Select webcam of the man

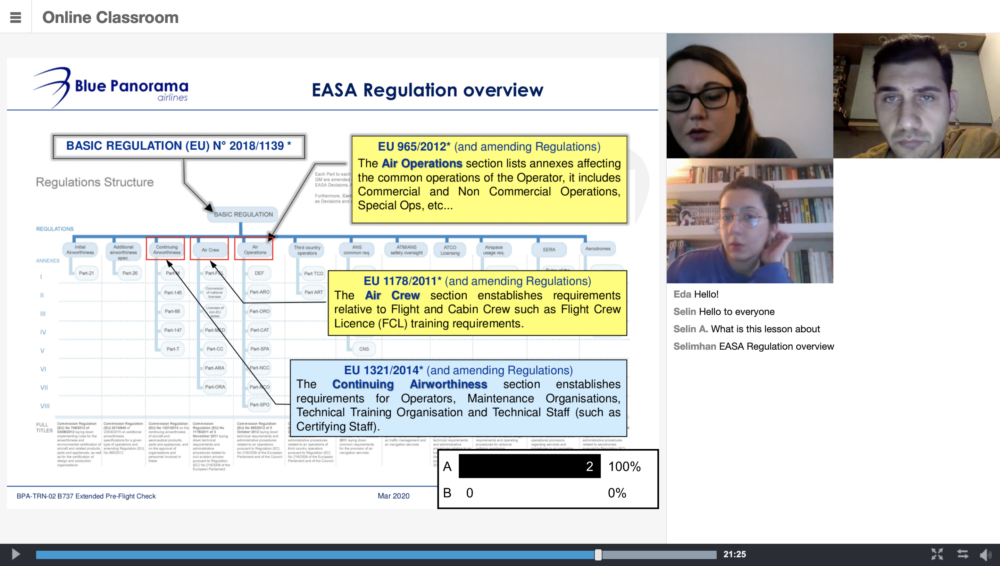916,96
